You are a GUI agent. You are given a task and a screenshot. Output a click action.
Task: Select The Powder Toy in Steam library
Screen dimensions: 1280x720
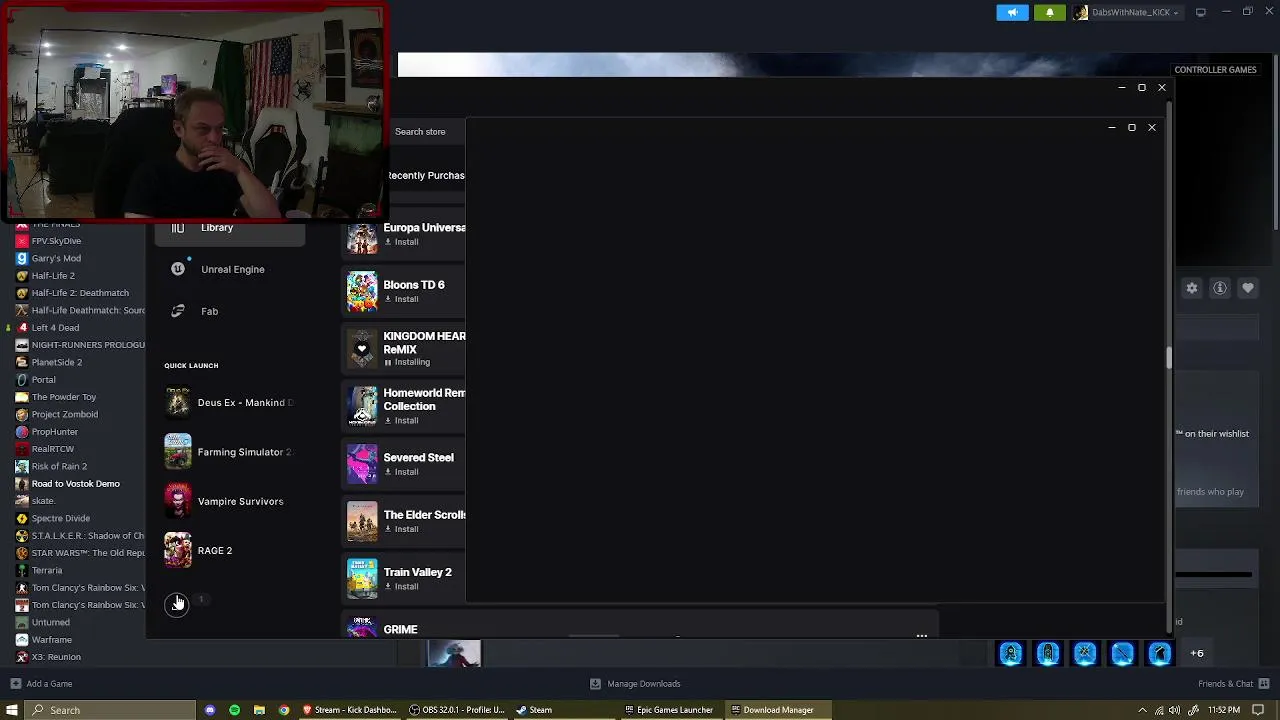click(x=64, y=397)
